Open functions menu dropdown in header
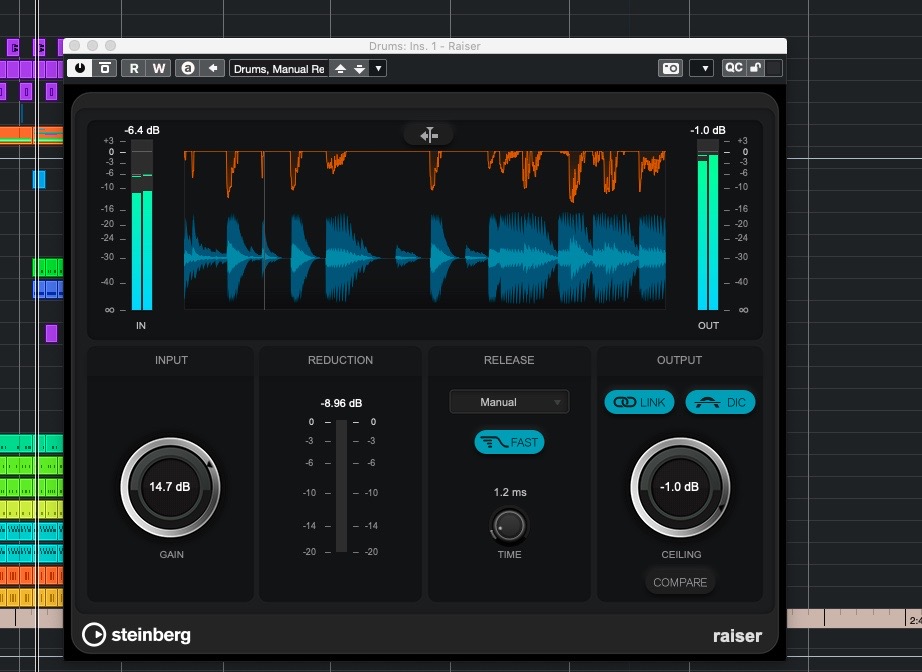This screenshot has width=922, height=672. (702, 68)
